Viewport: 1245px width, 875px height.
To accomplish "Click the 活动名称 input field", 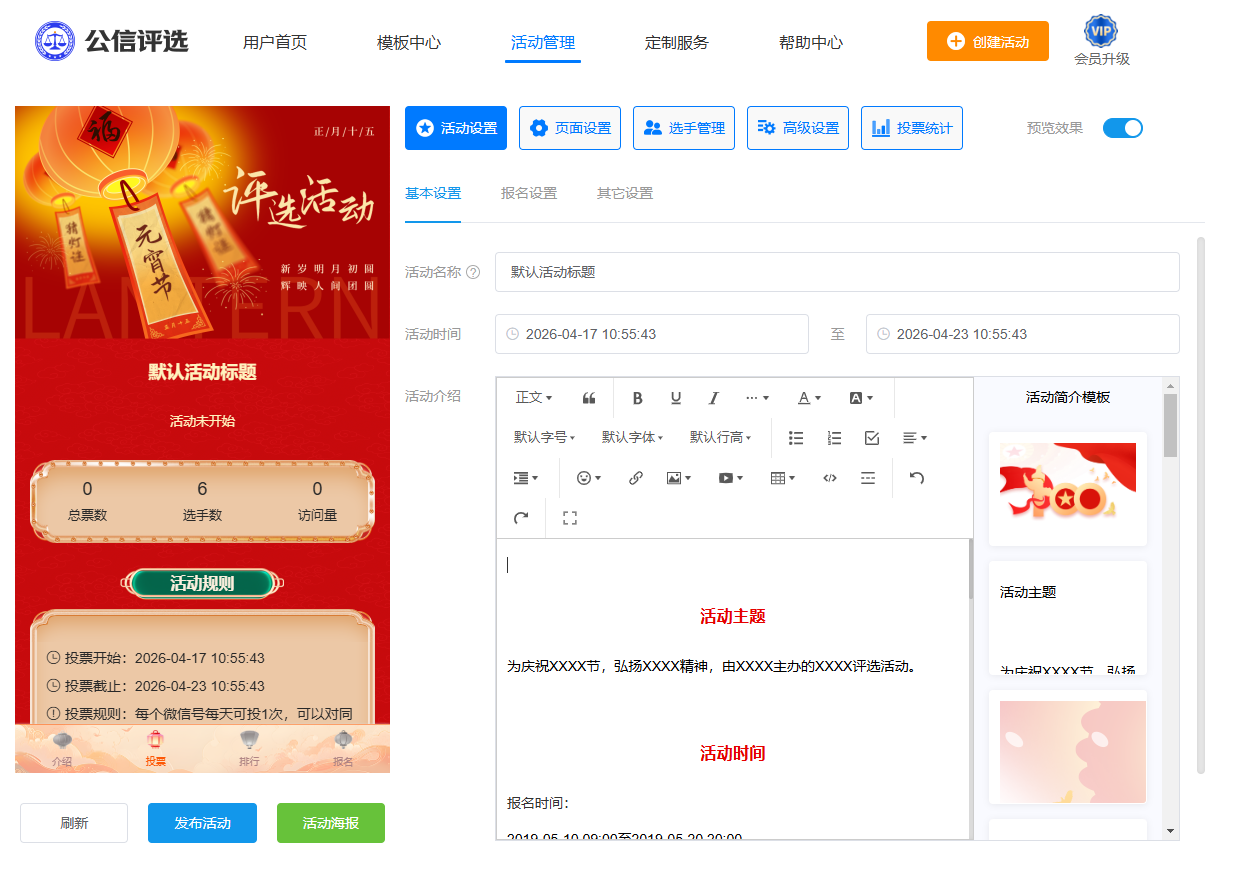I will tap(837, 272).
